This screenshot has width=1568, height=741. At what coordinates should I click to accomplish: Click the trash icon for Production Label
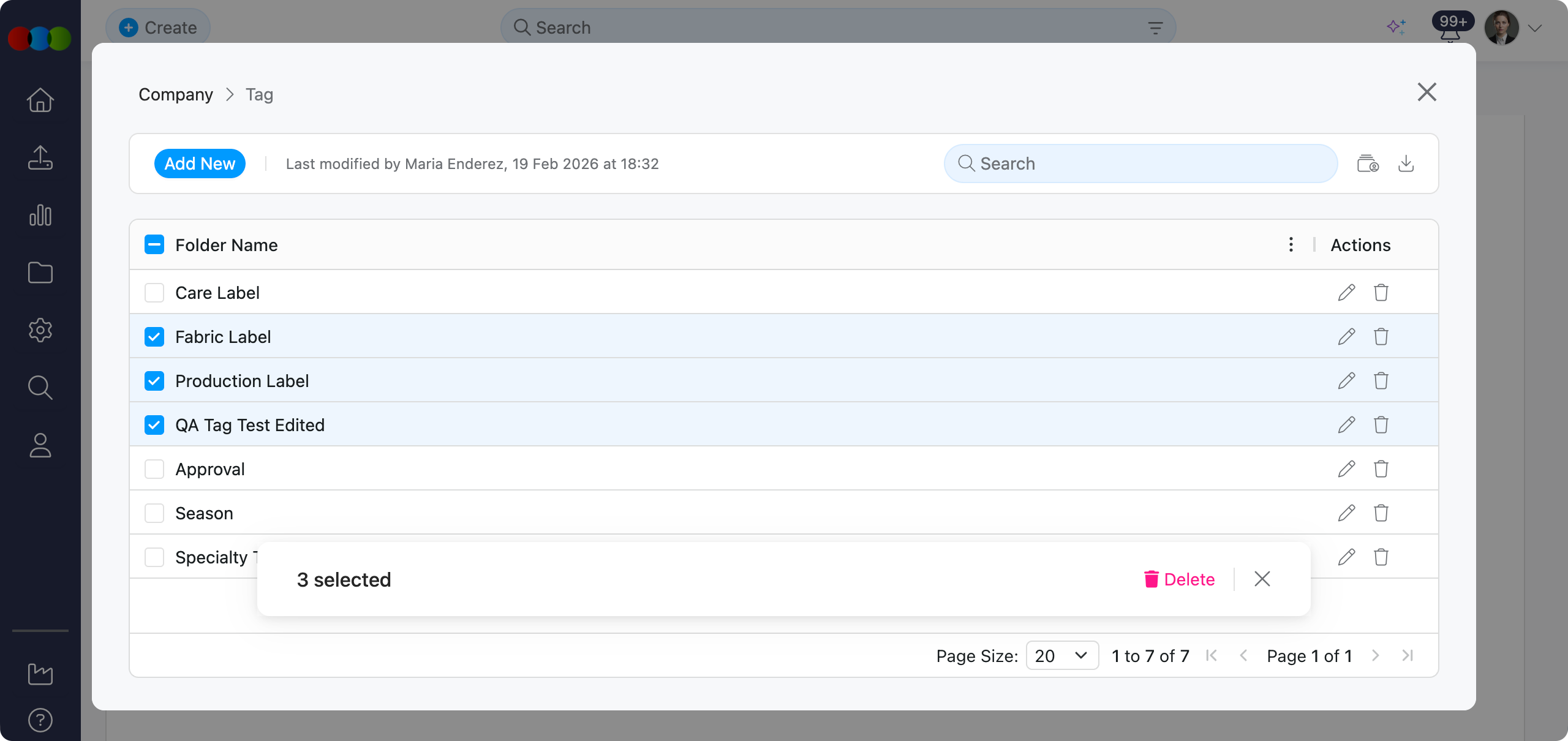(x=1381, y=381)
